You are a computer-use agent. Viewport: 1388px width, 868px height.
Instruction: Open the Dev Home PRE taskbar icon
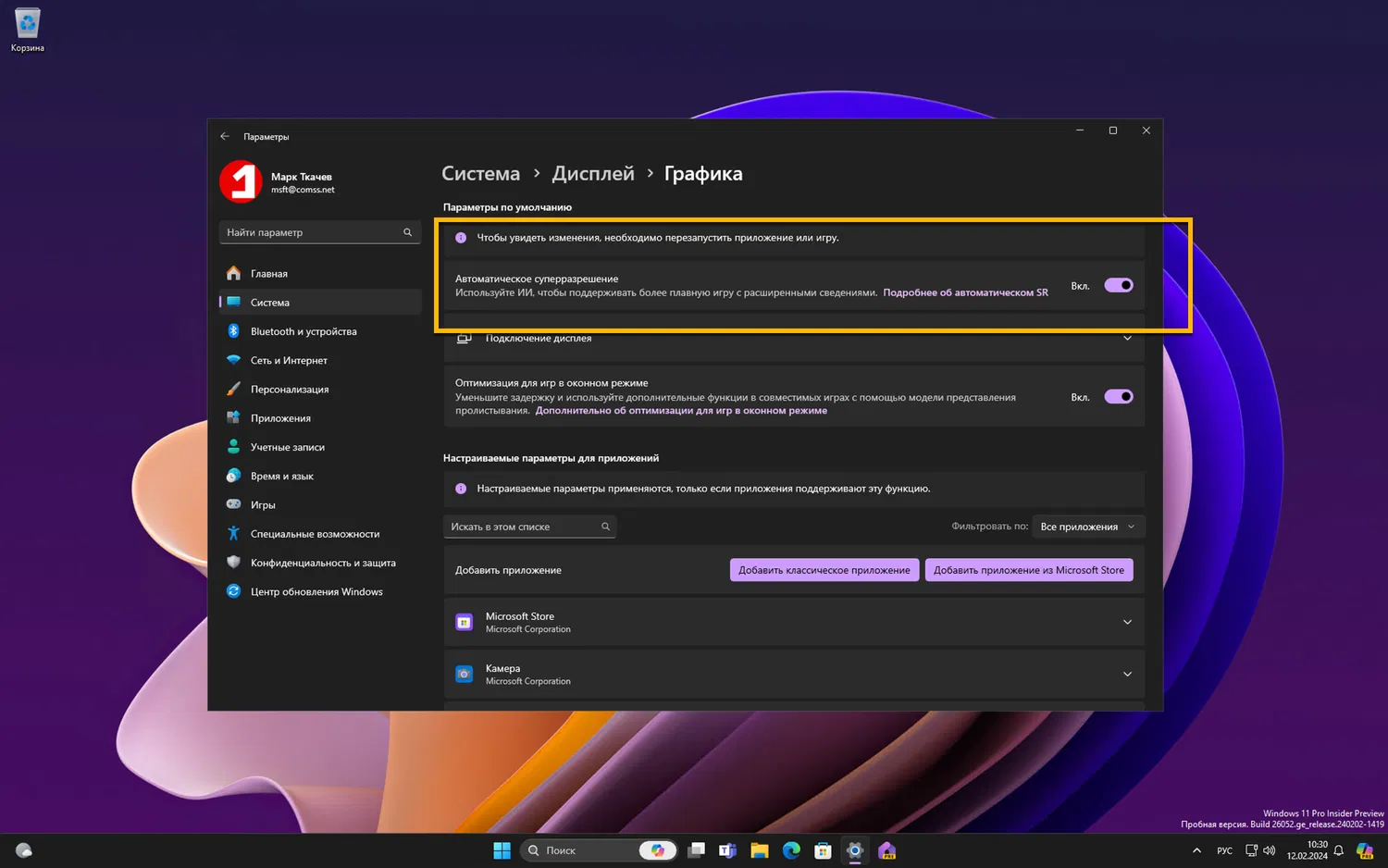click(x=887, y=850)
